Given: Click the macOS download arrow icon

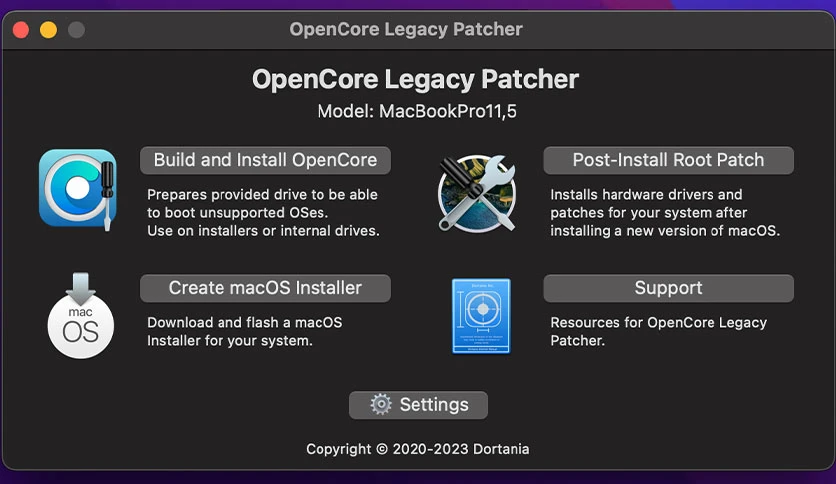Looking at the screenshot, I should tap(81, 315).
